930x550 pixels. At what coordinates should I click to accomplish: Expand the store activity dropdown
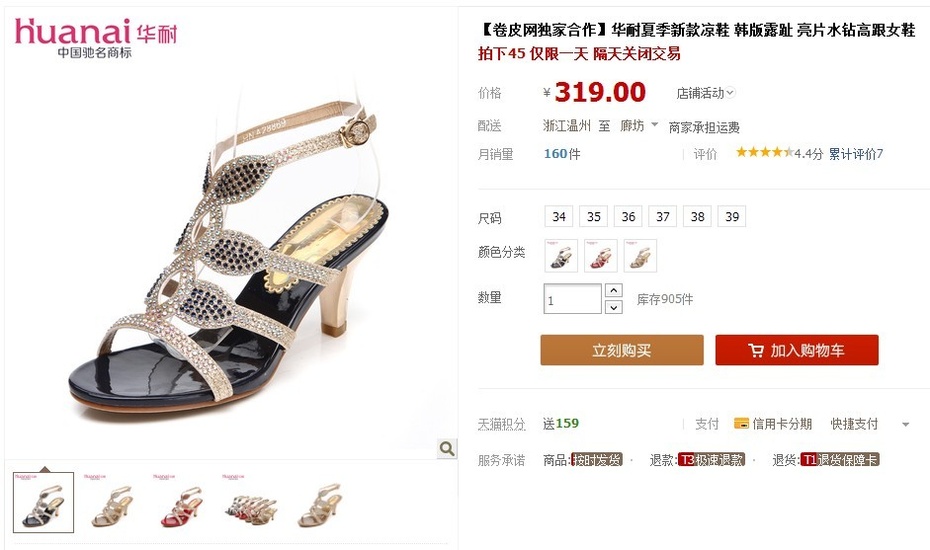(x=706, y=93)
